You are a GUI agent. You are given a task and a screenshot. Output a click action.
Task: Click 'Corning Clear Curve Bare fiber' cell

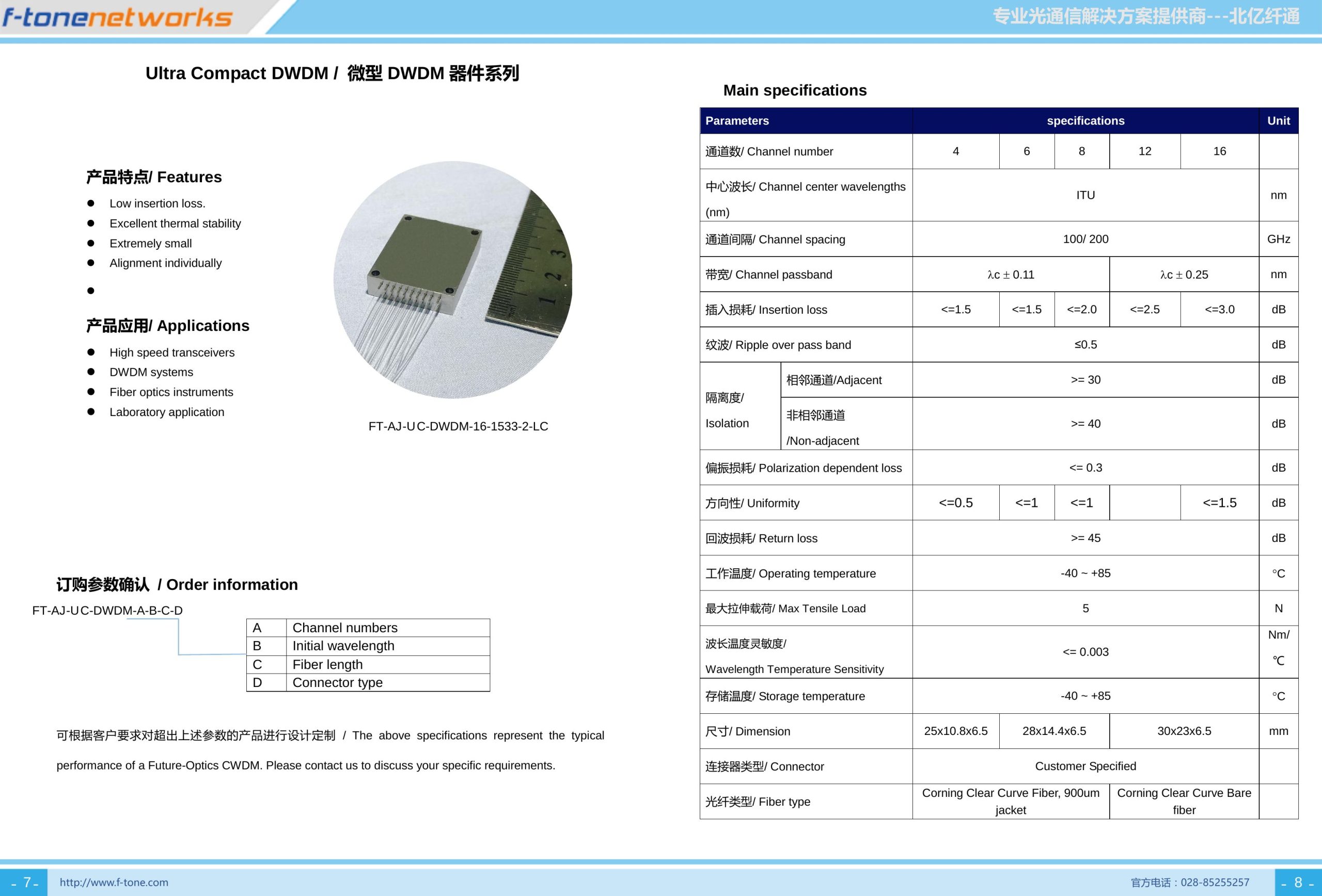coord(1184,802)
